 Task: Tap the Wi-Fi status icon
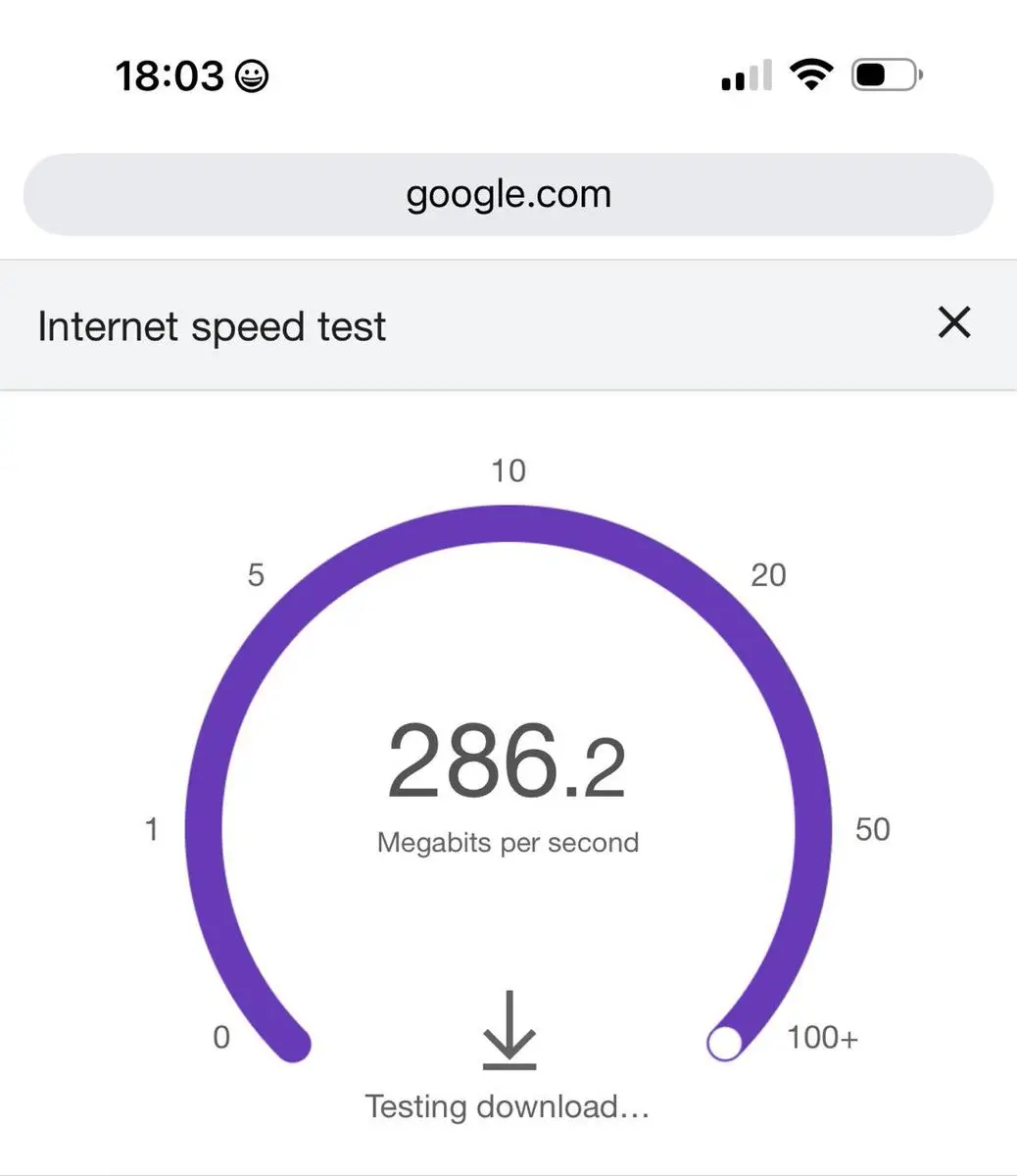(x=811, y=74)
